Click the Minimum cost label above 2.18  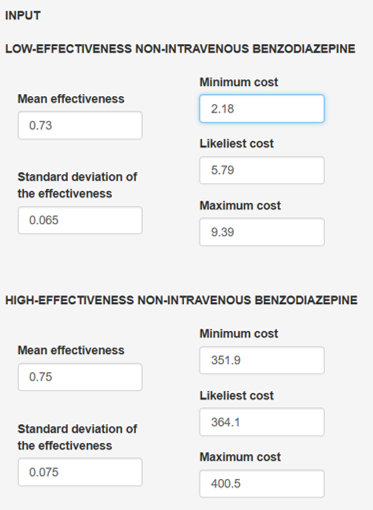click(x=239, y=82)
